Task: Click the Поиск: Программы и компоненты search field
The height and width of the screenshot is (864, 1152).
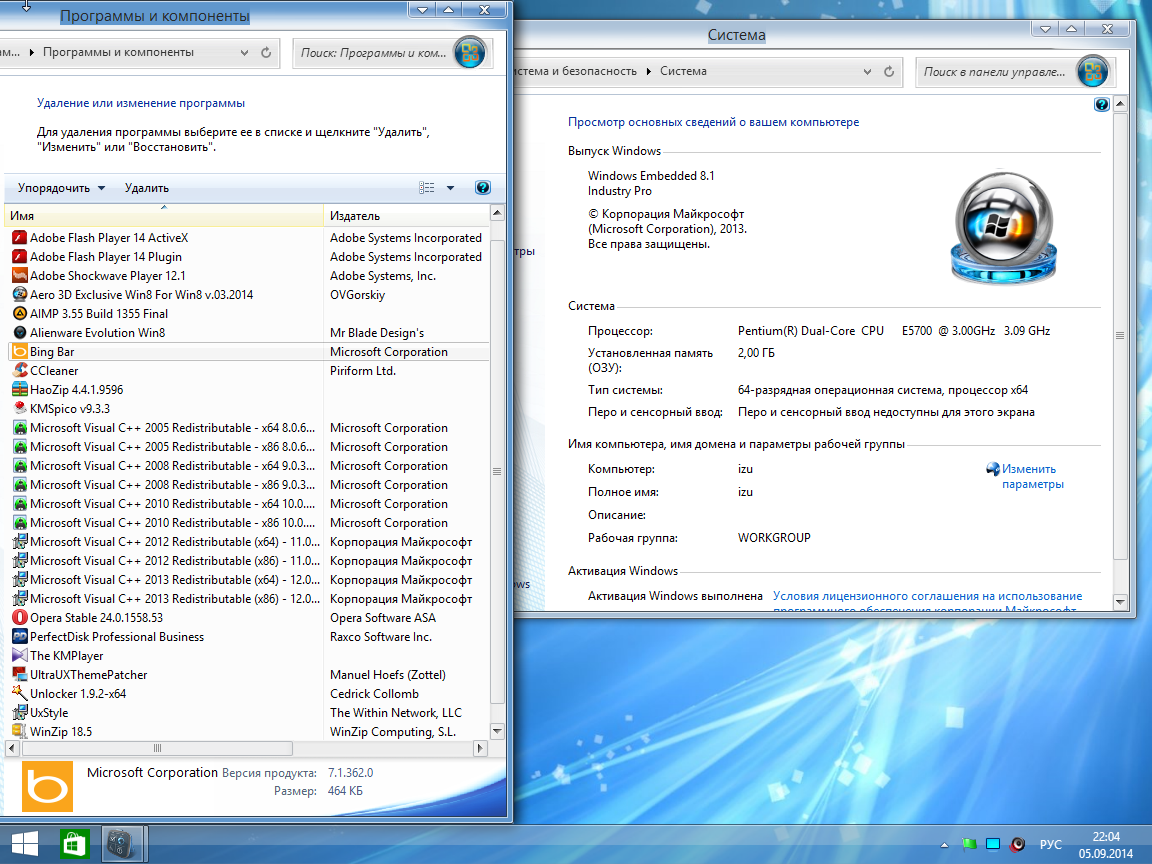Action: pos(373,53)
